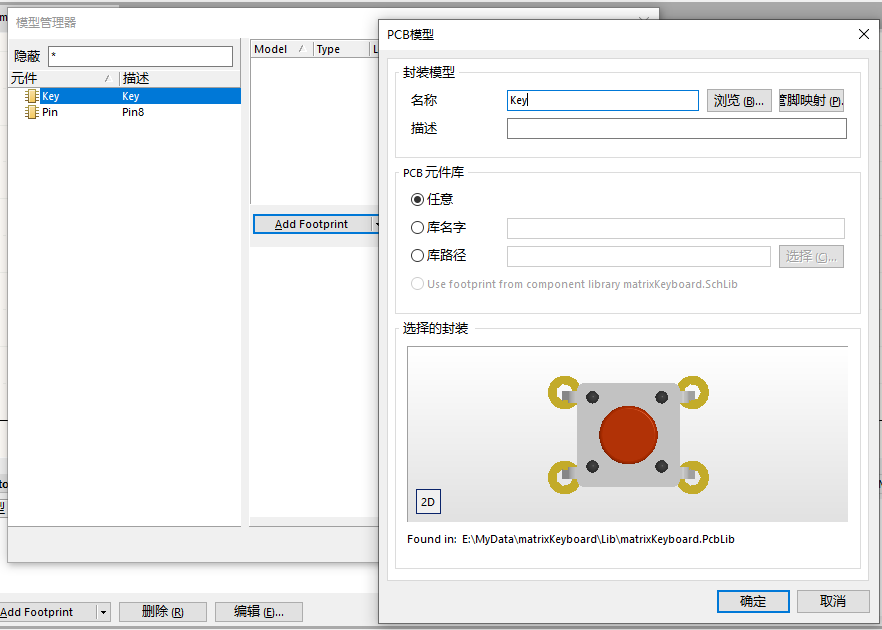
Task: Click the Key component icon in list
Action: 31,96
